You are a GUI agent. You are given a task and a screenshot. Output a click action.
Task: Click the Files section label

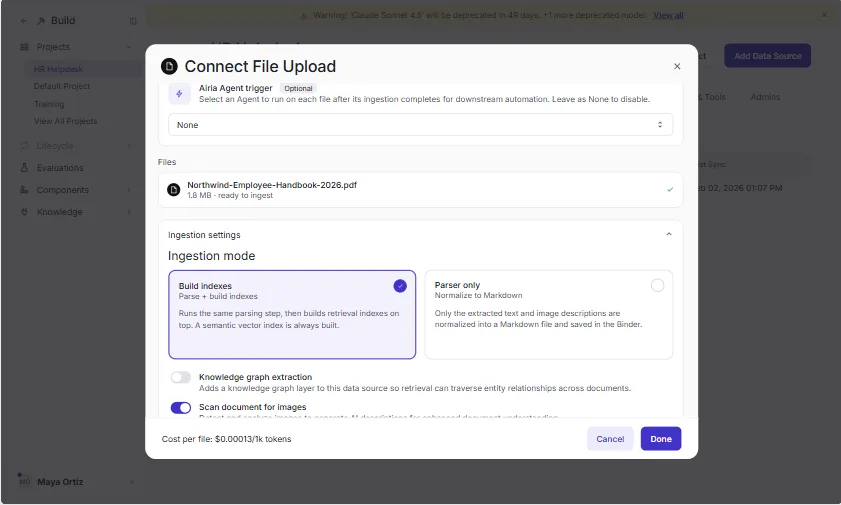point(167,162)
